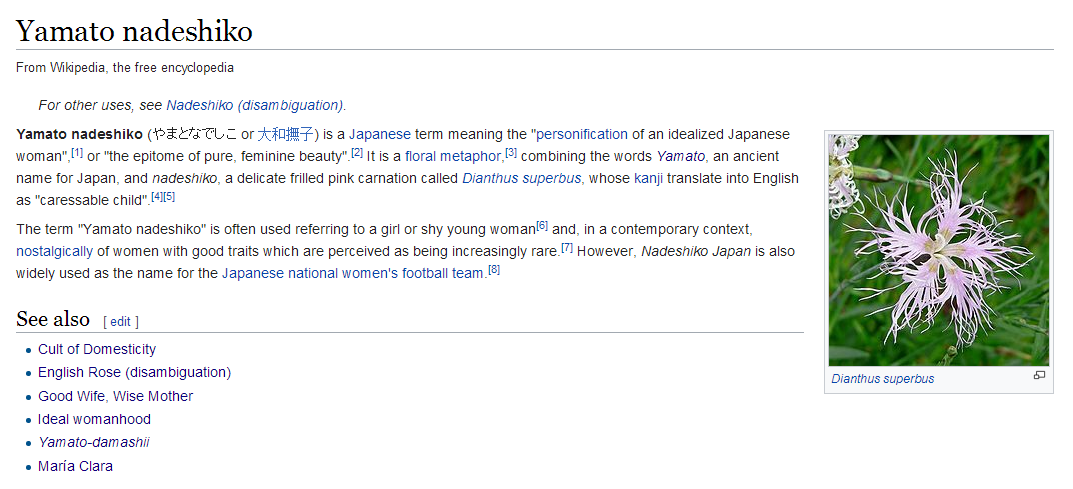Follow the Japanese link in first sentence
Image resolution: width=1073 pixels, height=489 pixels.
(x=380, y=134)
